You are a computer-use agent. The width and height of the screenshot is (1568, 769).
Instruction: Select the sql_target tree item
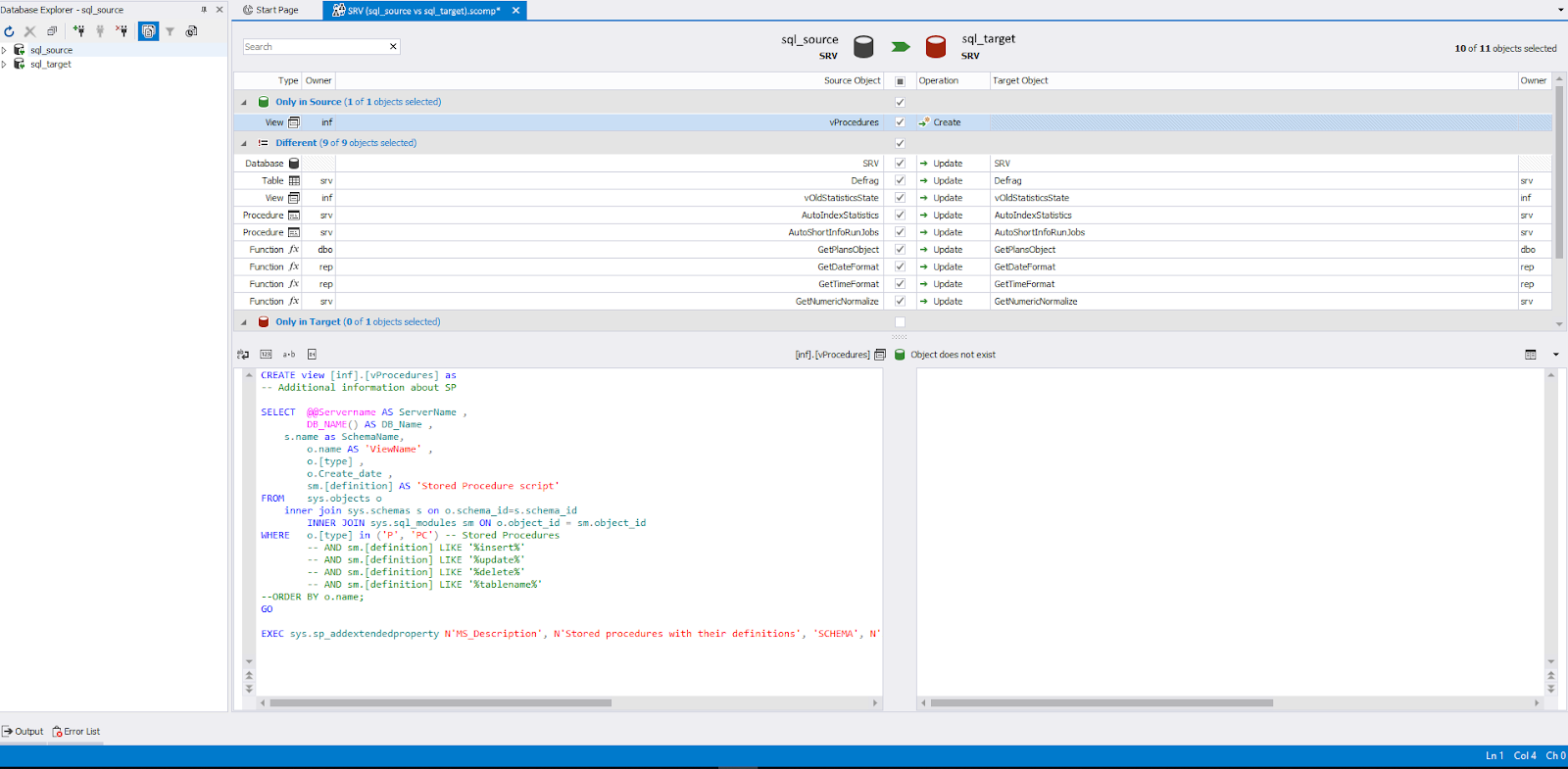(51, 65)
